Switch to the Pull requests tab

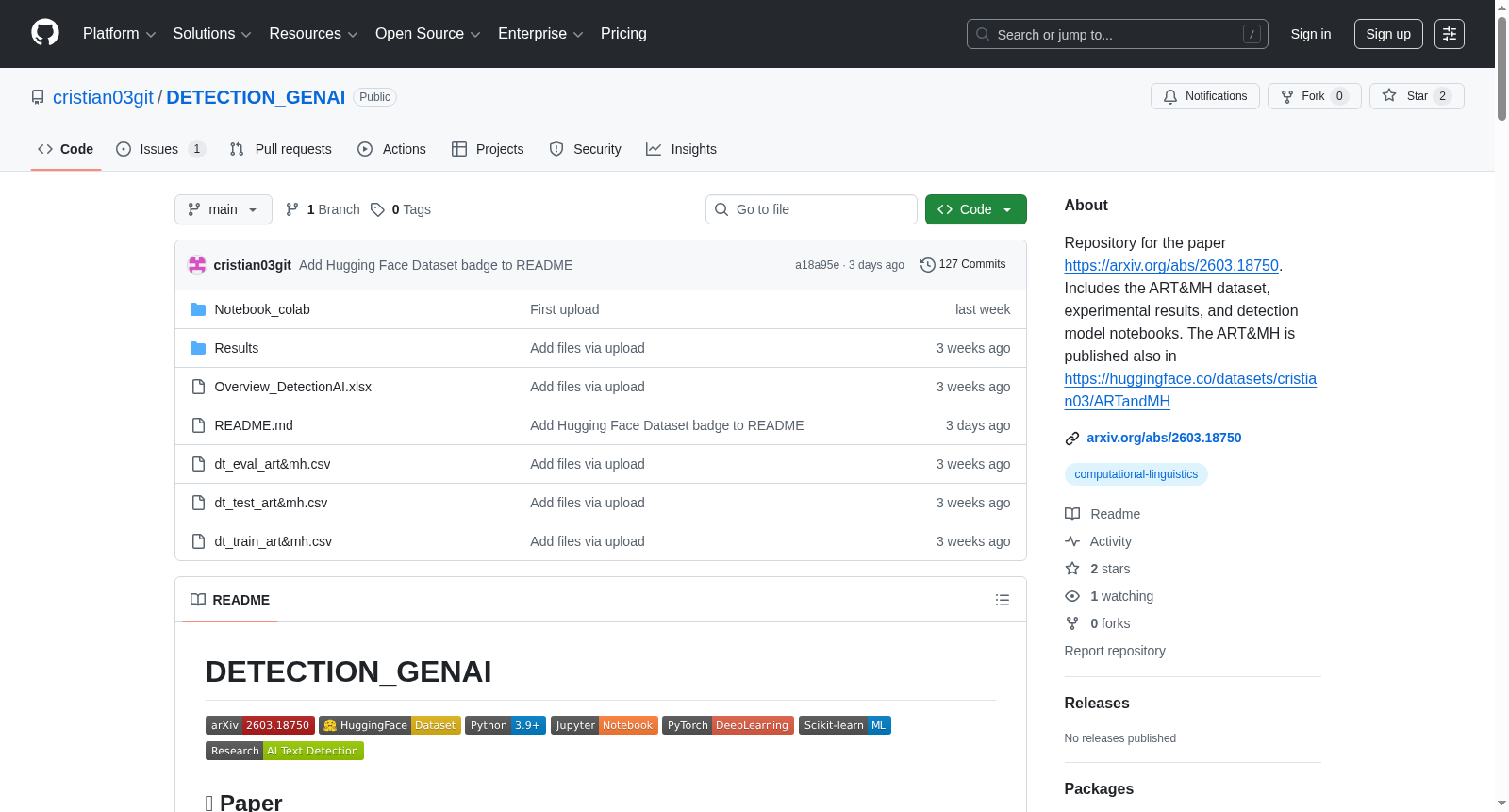coord(281,149)
